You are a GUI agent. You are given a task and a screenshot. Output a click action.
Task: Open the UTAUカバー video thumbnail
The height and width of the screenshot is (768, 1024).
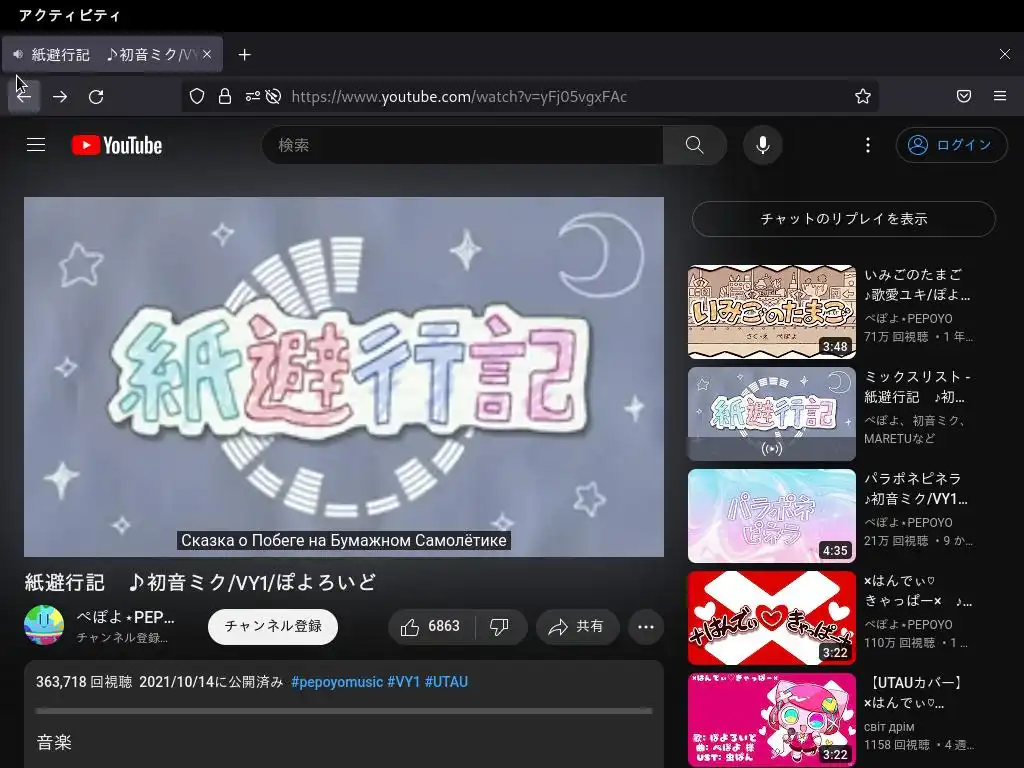(x=771, y=719)
